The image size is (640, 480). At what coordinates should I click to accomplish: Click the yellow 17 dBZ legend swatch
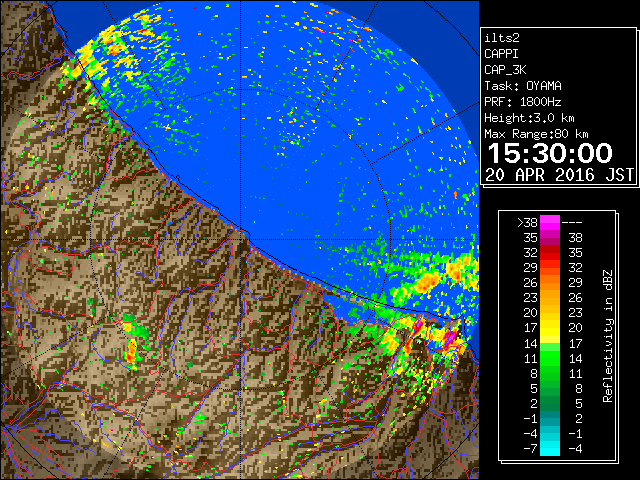coord(550,328)
